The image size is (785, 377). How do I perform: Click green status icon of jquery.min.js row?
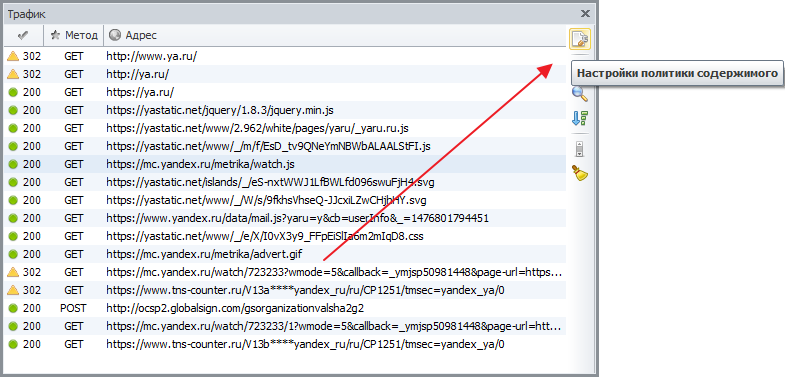pos(13,110)
